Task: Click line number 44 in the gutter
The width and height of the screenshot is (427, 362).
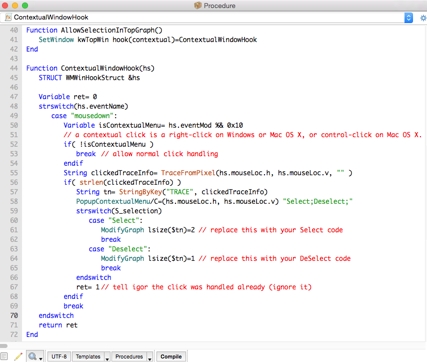Action: click(14, 68)
